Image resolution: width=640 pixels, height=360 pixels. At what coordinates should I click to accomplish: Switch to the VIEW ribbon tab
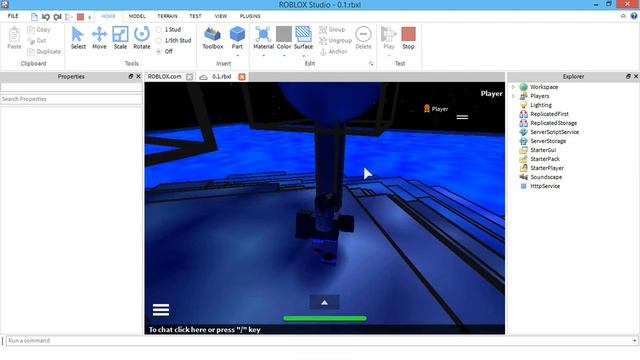click(221, 16)
